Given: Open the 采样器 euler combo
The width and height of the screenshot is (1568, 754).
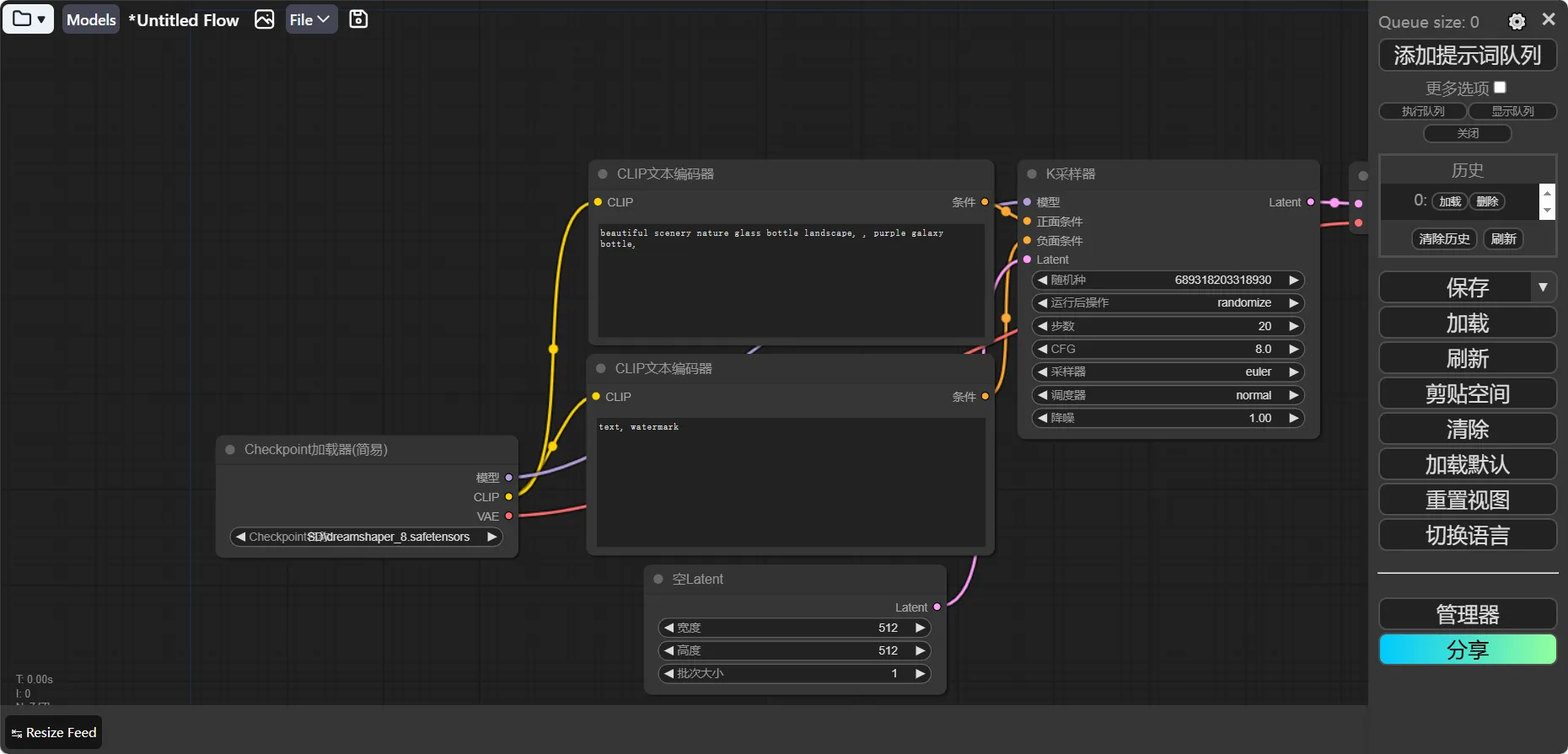Looking at the screenshot, I should pyautogui.click(x=1168, y=372).
